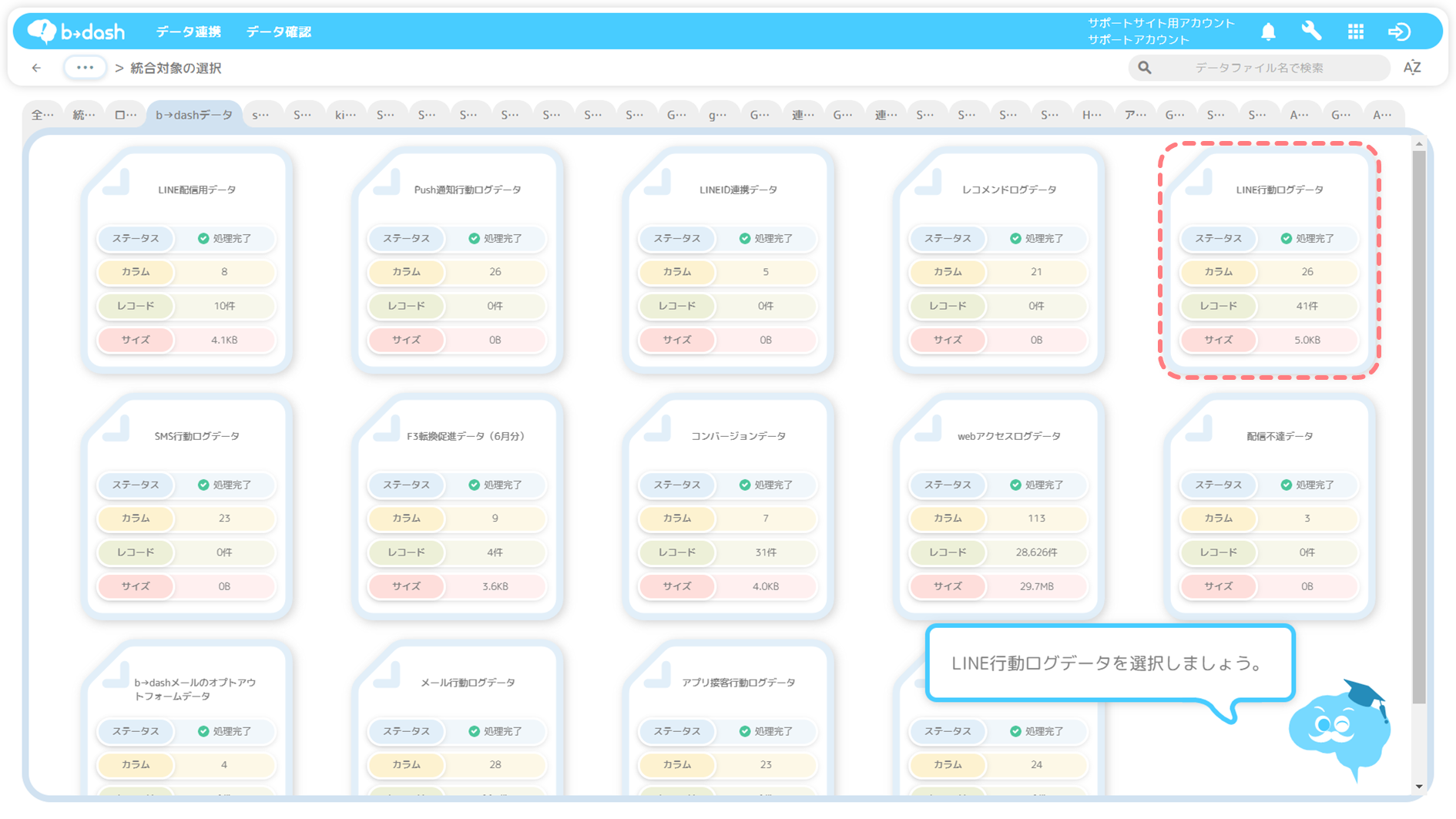Go back with the left arrow
Viewport: 1456px width, 819px height.
(x=36, y=68)
